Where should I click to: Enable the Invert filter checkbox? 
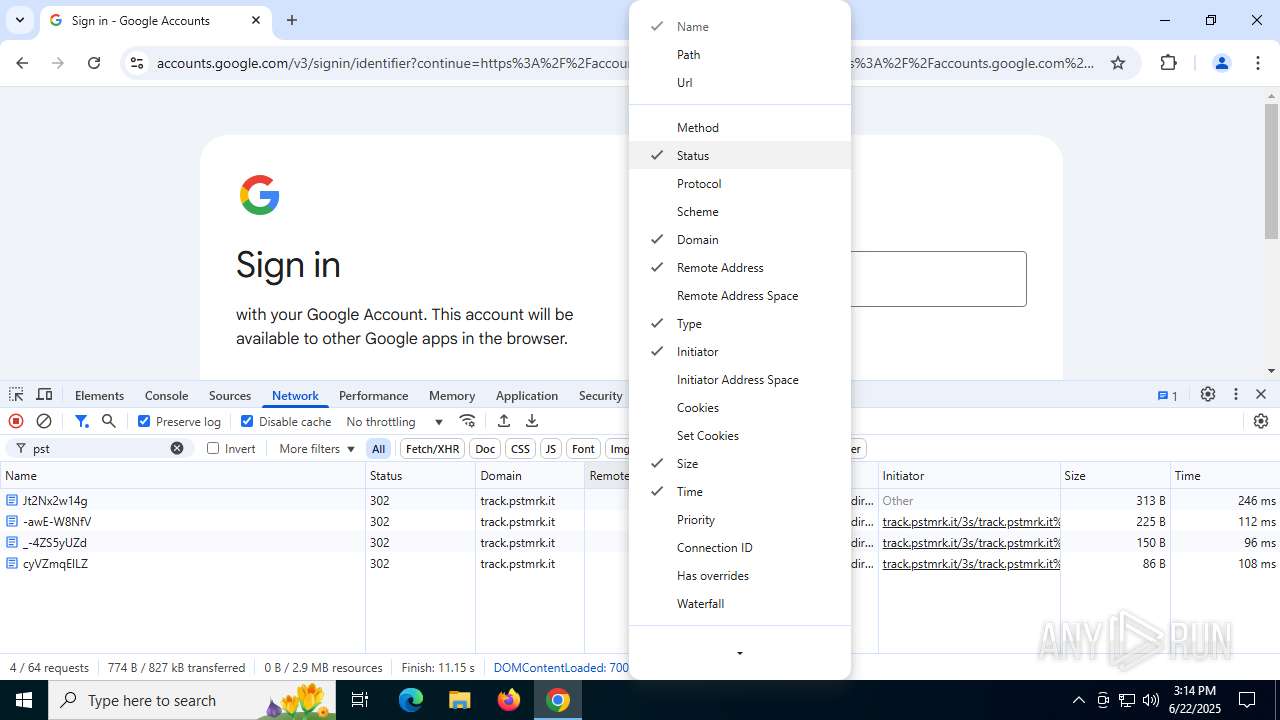coord(213,448)
